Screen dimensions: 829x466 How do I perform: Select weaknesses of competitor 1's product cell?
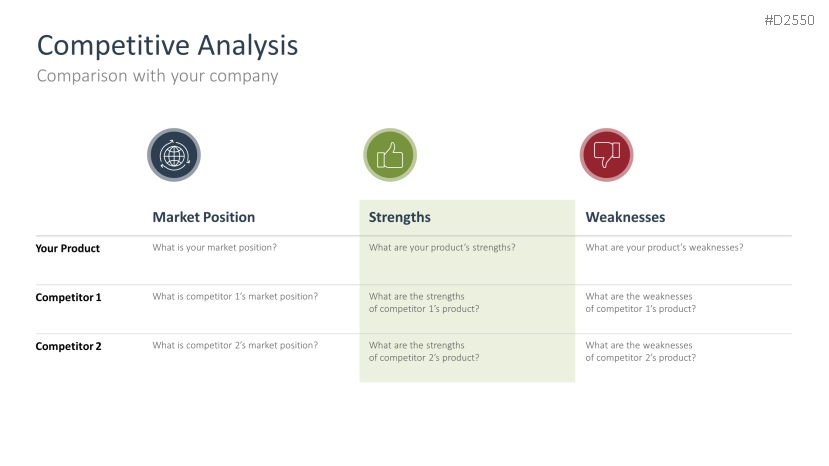(x=640, y=302)
